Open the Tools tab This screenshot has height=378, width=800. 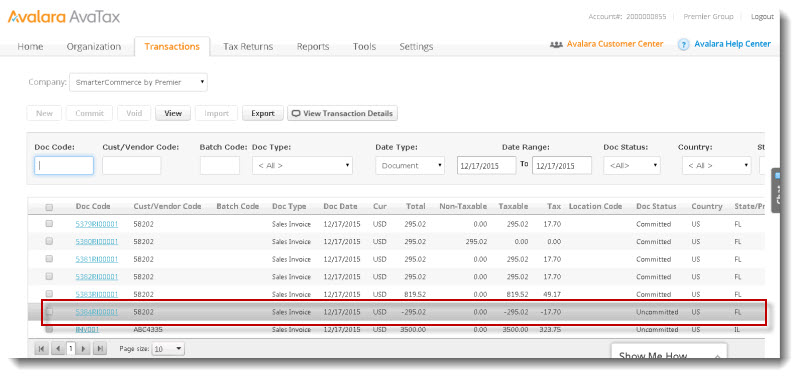coord(364,46)
